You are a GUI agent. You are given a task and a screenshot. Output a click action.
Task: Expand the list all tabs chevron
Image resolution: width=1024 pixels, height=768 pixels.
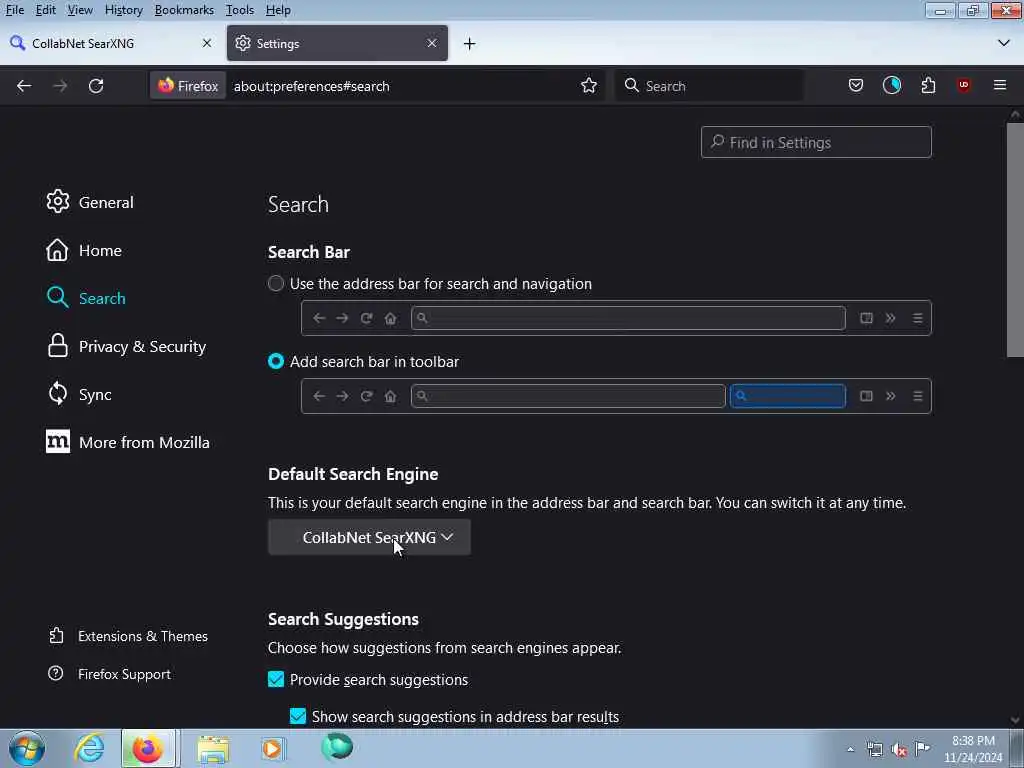1004,43
